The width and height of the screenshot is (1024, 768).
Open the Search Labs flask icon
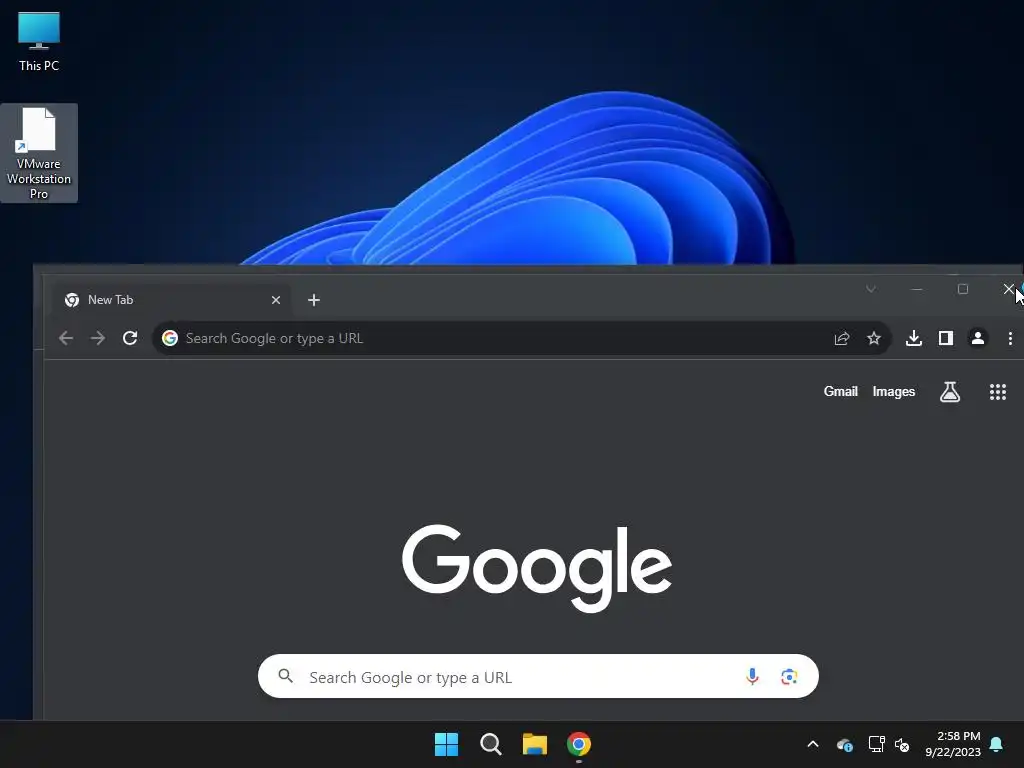[950, 392]
